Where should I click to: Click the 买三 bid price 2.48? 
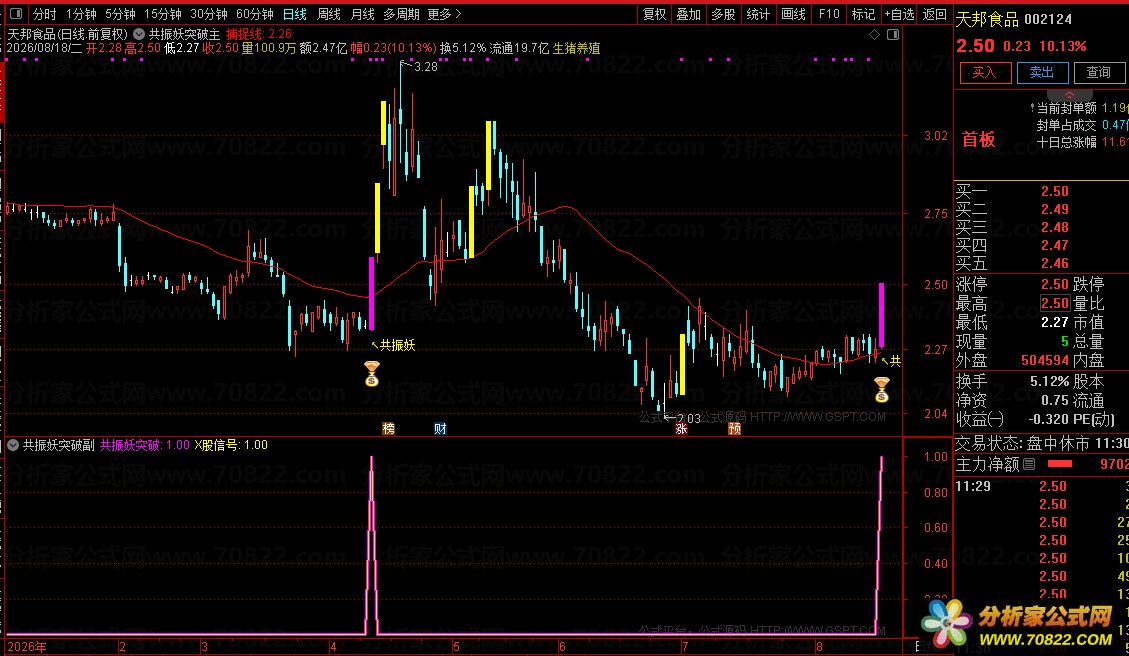(1054, 228)
